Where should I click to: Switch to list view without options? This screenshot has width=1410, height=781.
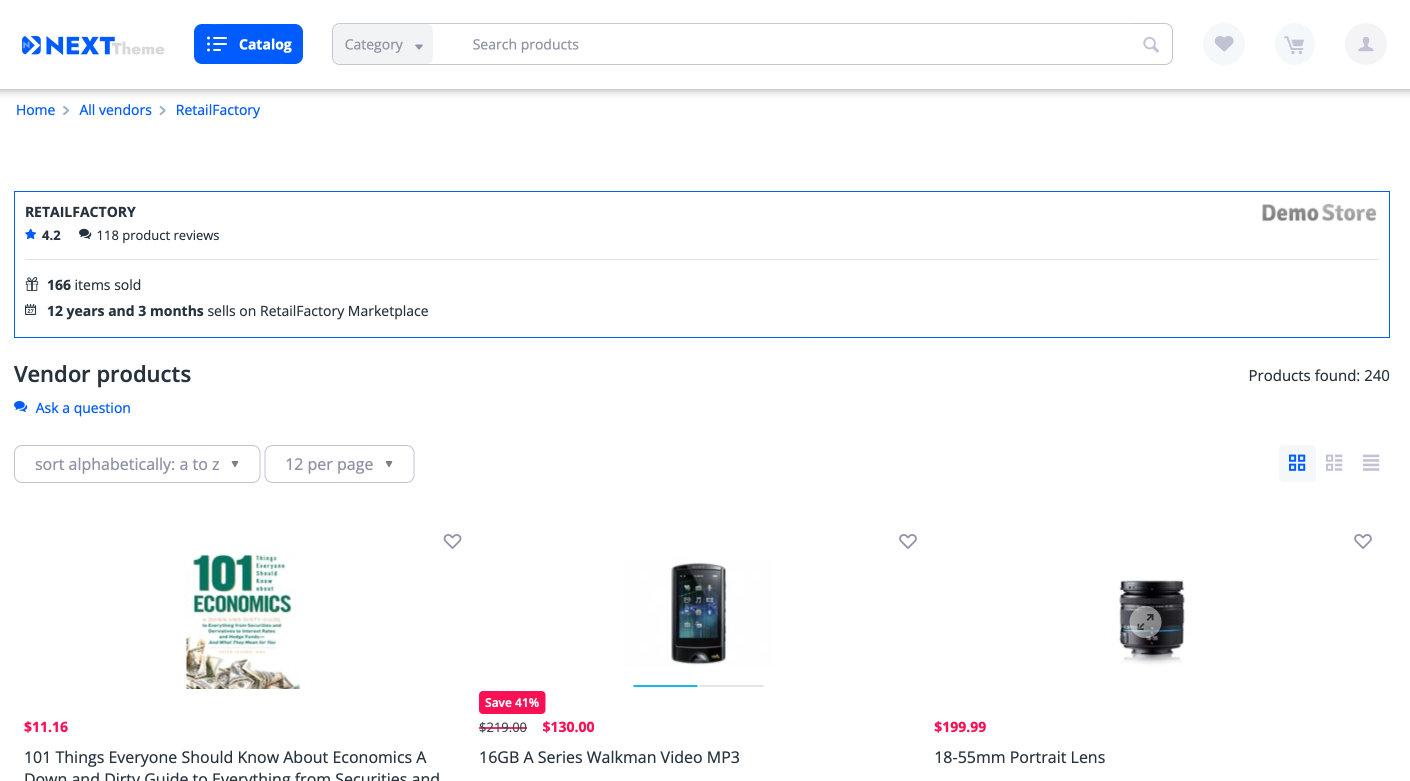pos(1334,463)
